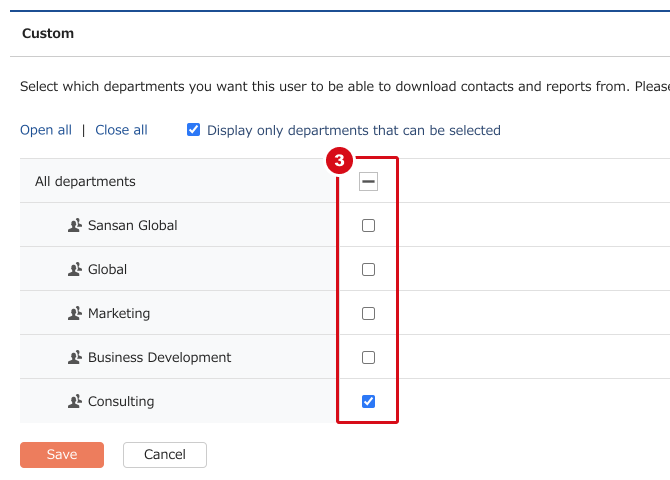Uncheck Display only departments that can be selected
The image size is (670, 480).
coord(194,130)
